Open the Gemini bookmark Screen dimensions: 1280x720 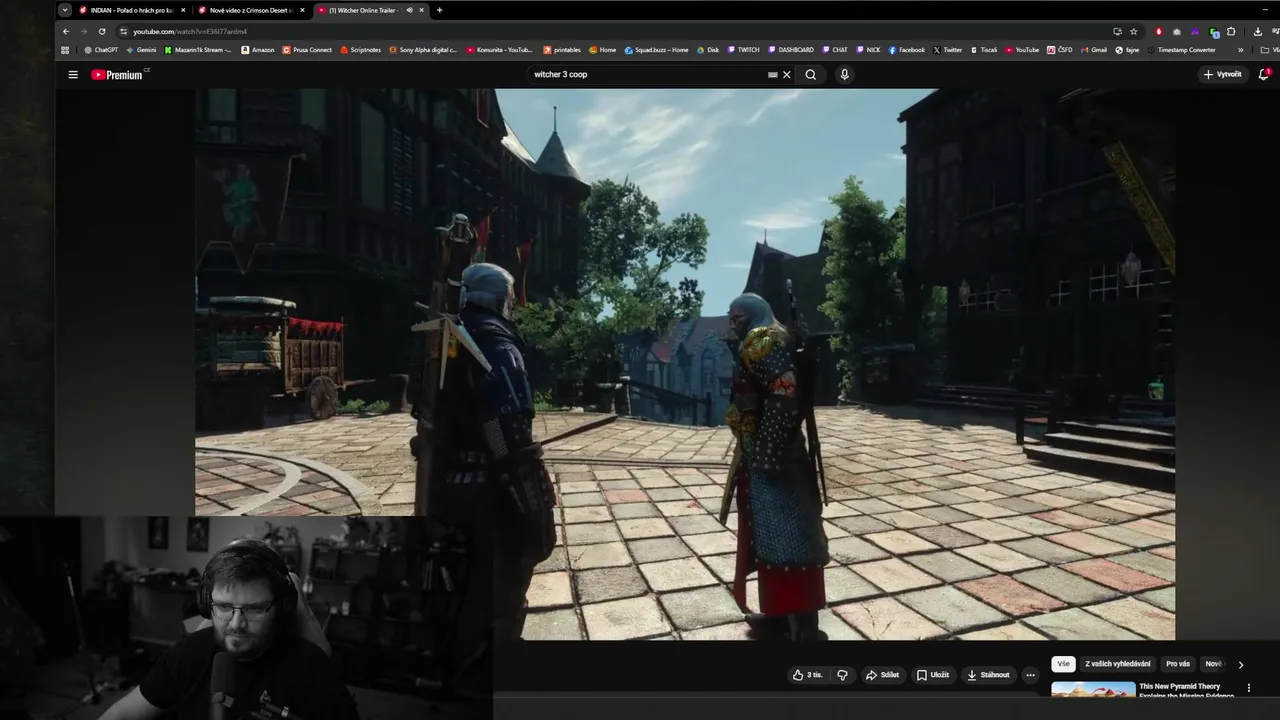tap(141, 50)
